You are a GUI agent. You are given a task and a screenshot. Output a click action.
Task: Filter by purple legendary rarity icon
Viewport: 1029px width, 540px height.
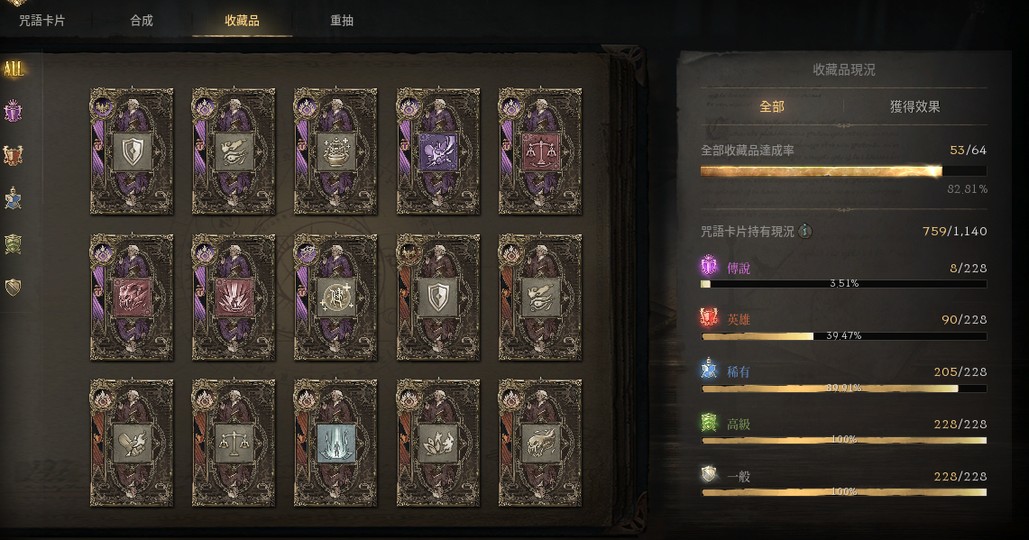click(13, 112)
